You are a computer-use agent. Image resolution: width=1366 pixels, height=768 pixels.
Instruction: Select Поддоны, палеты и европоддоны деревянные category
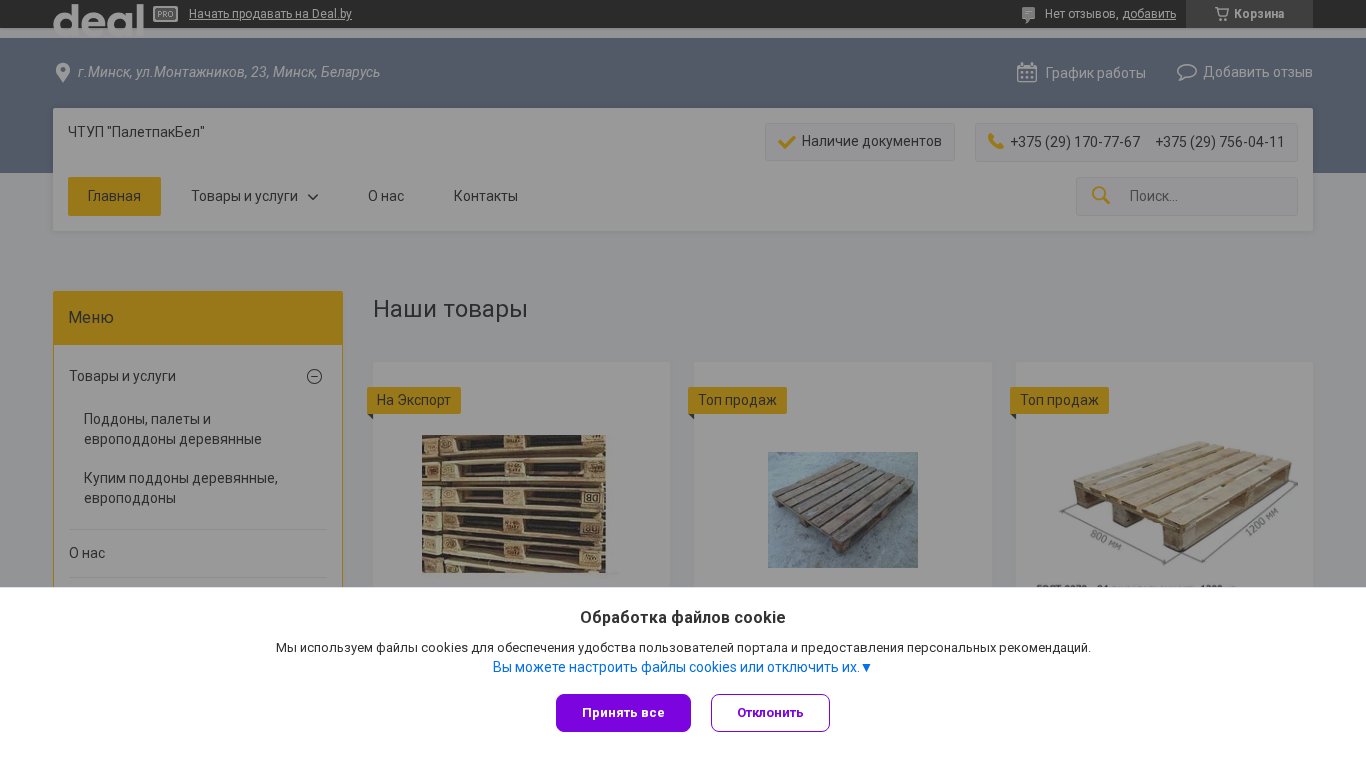point(173,429)
